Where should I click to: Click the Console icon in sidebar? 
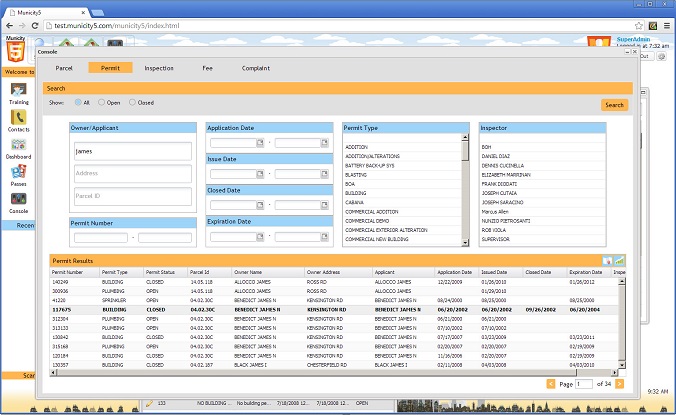point(18,199)
